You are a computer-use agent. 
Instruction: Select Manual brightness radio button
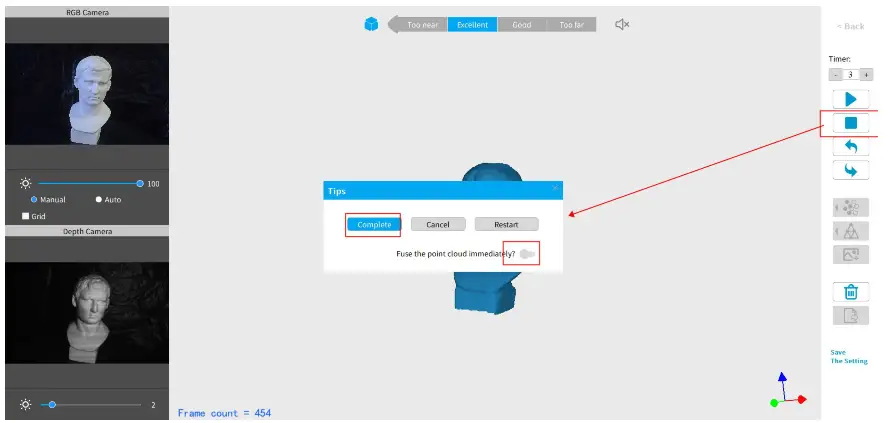(34, 200)
